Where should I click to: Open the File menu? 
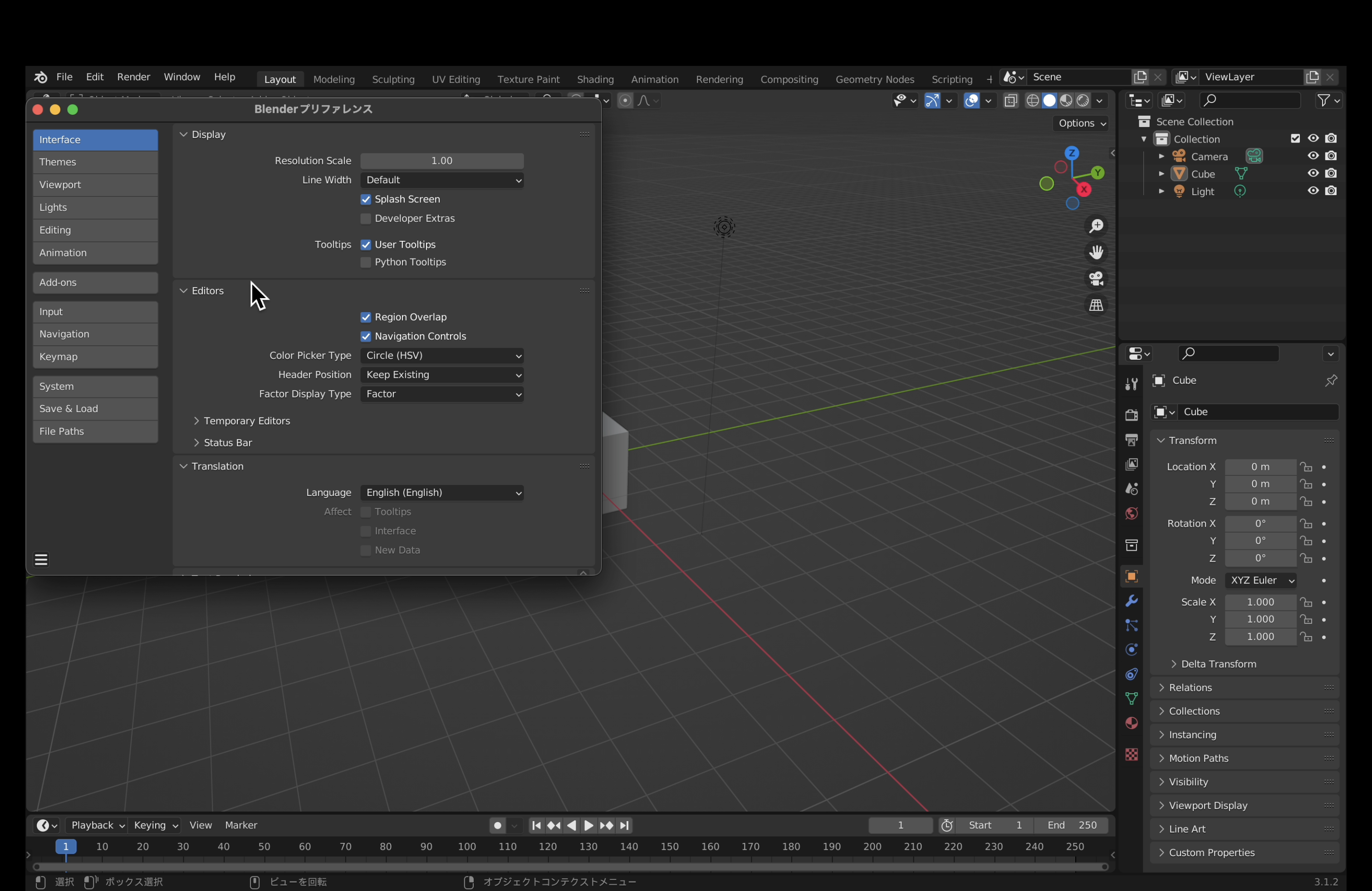click(x=64, y=77)
